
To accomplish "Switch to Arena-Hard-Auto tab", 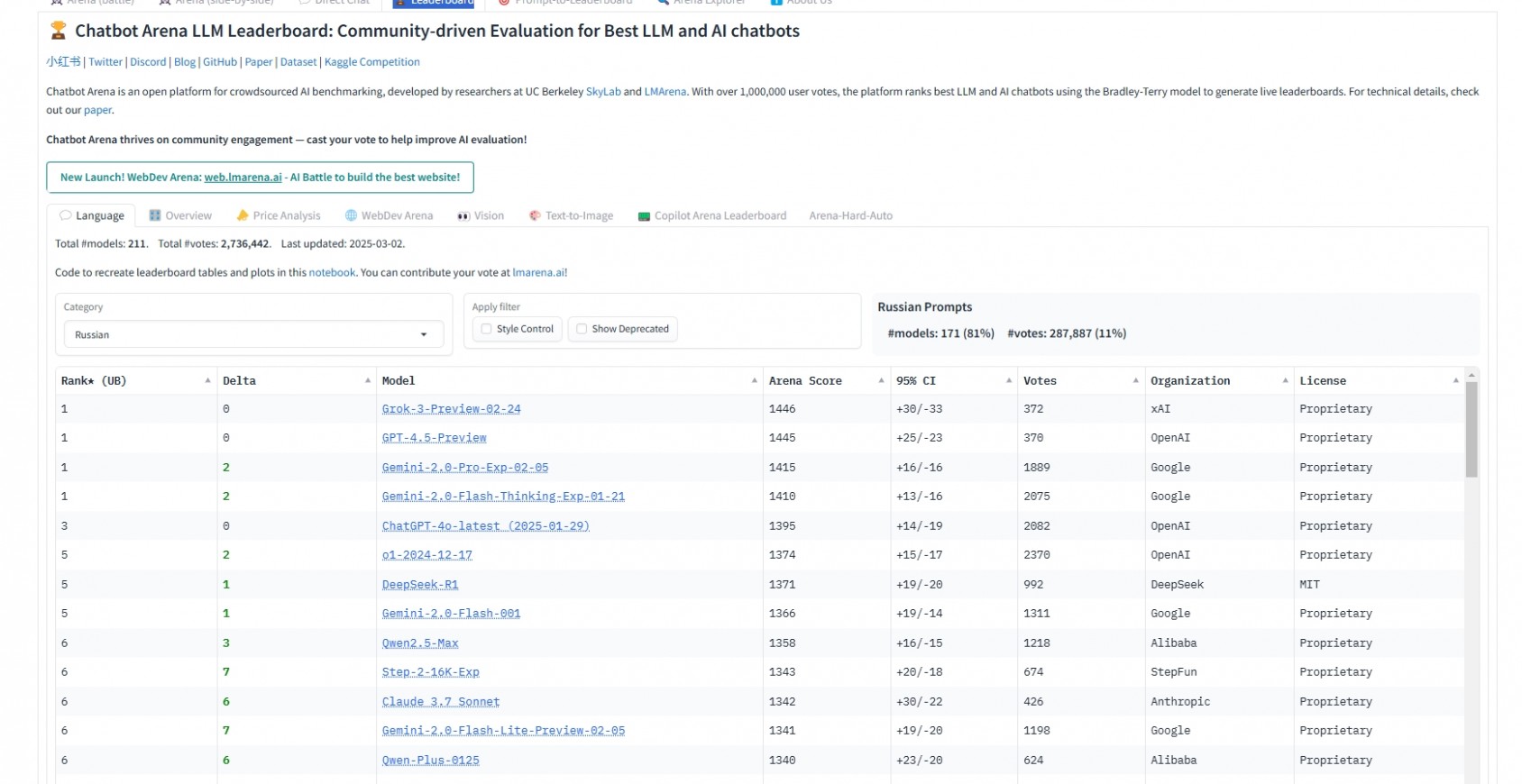I will click(850, 216).
